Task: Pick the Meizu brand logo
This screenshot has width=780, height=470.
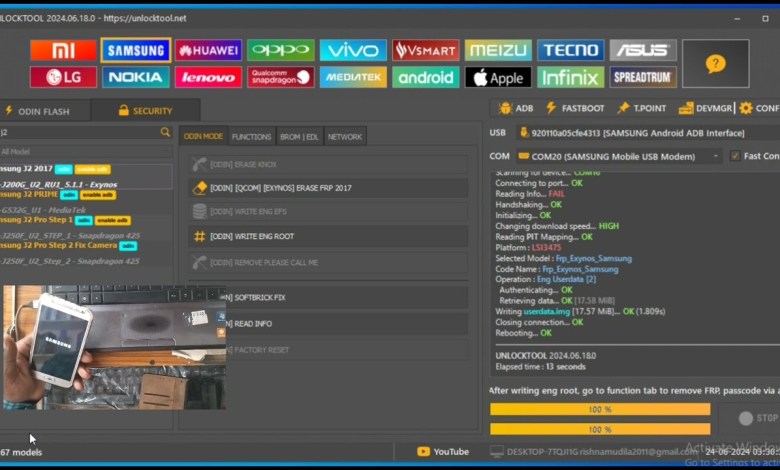Action: click(x=498, y=50)
